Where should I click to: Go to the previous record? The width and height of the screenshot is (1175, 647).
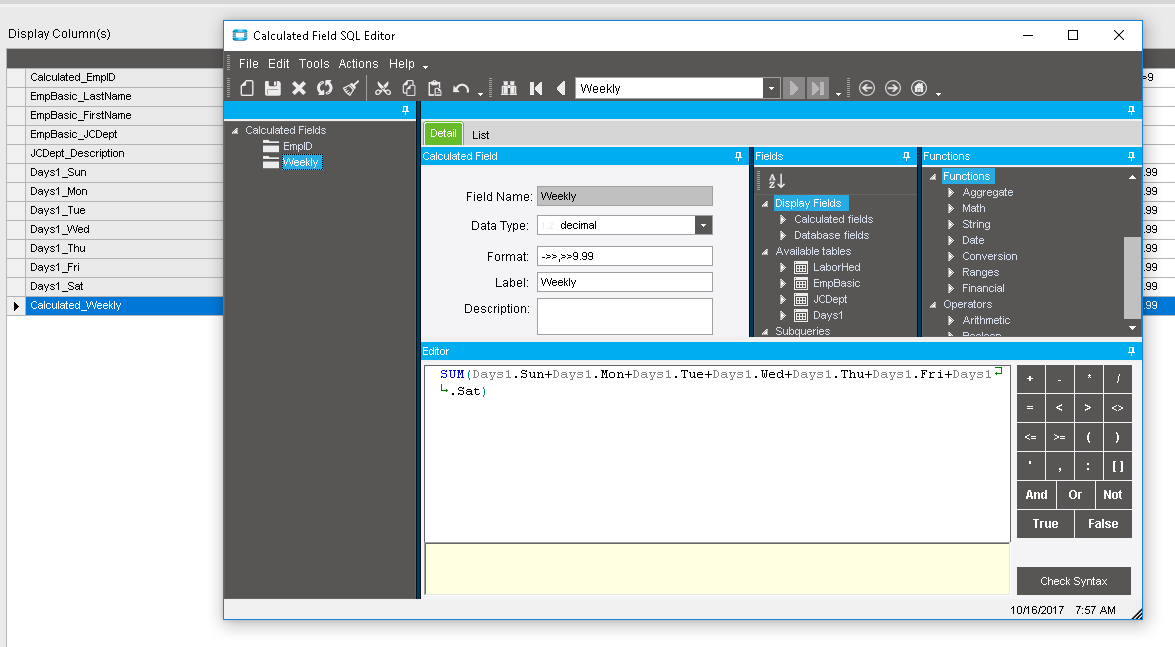click(561, 88)
